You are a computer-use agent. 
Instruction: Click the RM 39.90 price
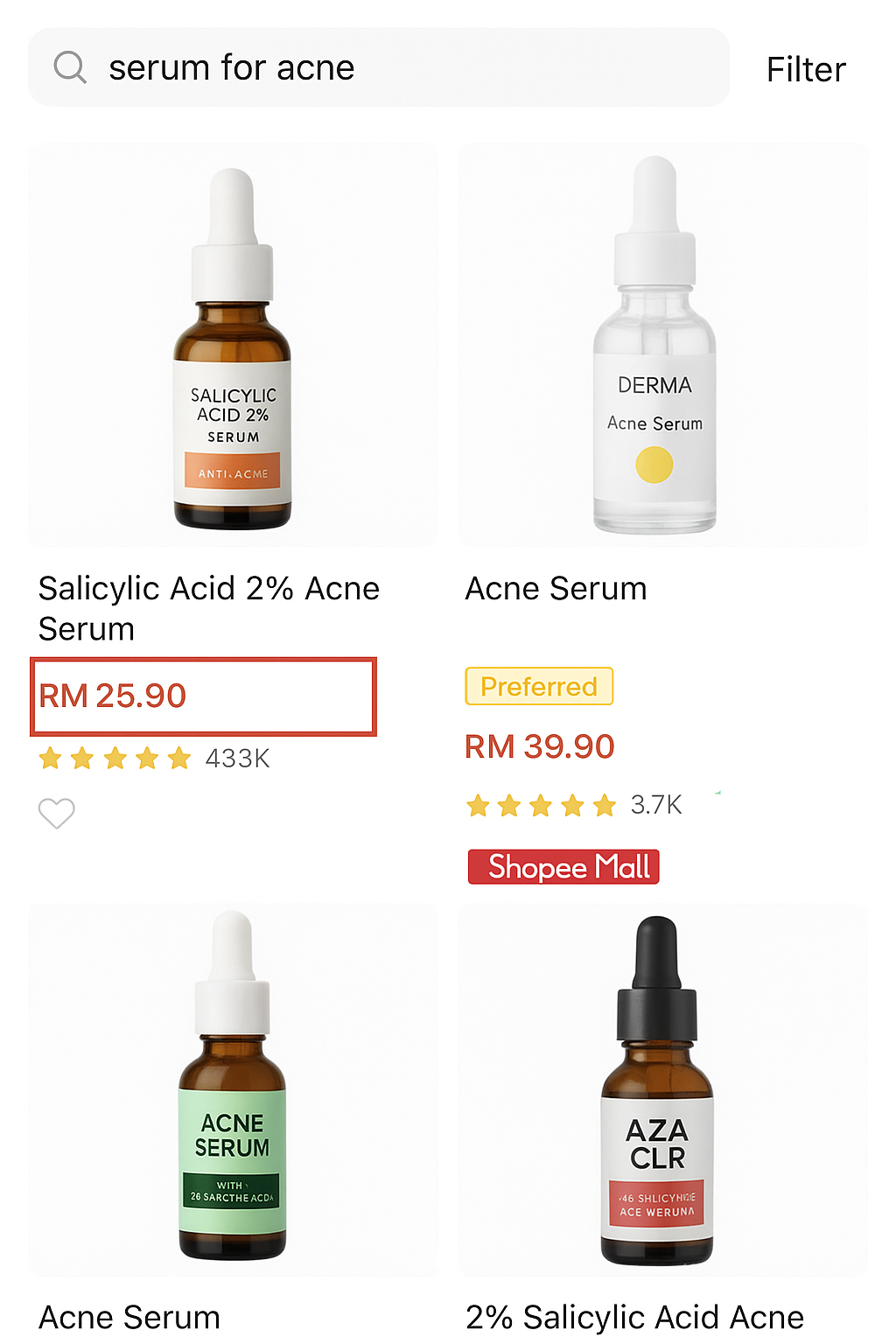pyautogui.click(x=540, y=746)
